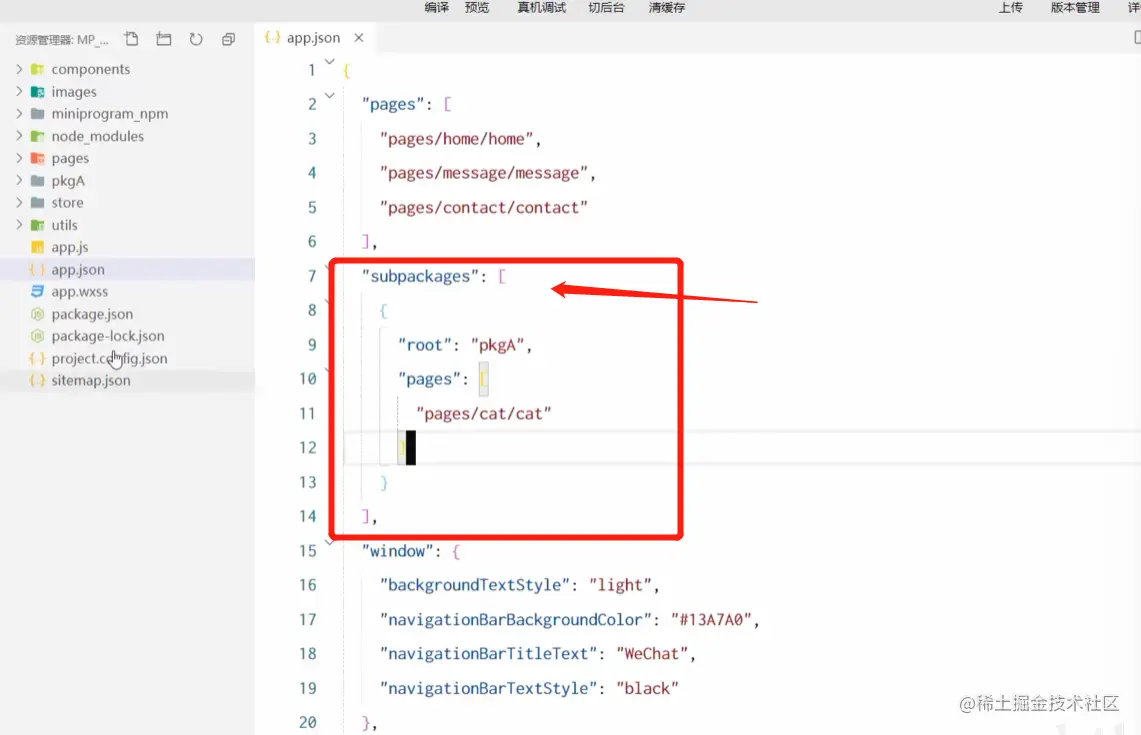Click the 预览 preview toolbar button
1141x735 pixels.
pyautogui.click(x=477, y=7)
